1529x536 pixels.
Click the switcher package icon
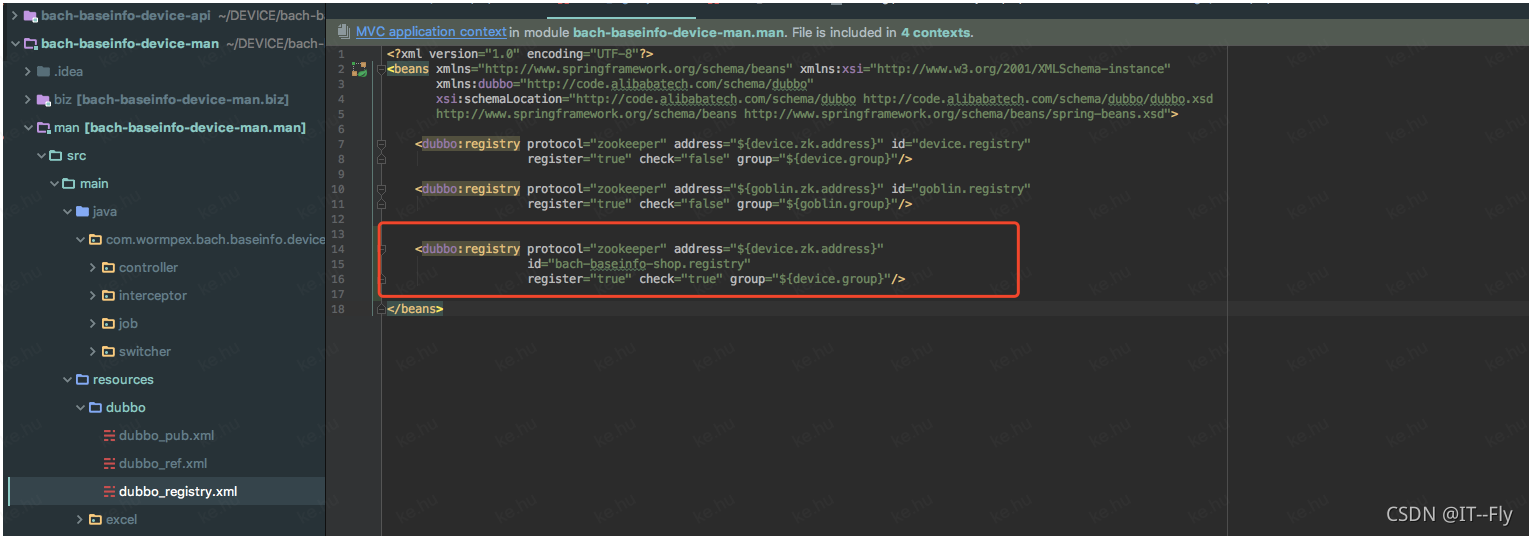pyautogui.click(x=108, y=352)
